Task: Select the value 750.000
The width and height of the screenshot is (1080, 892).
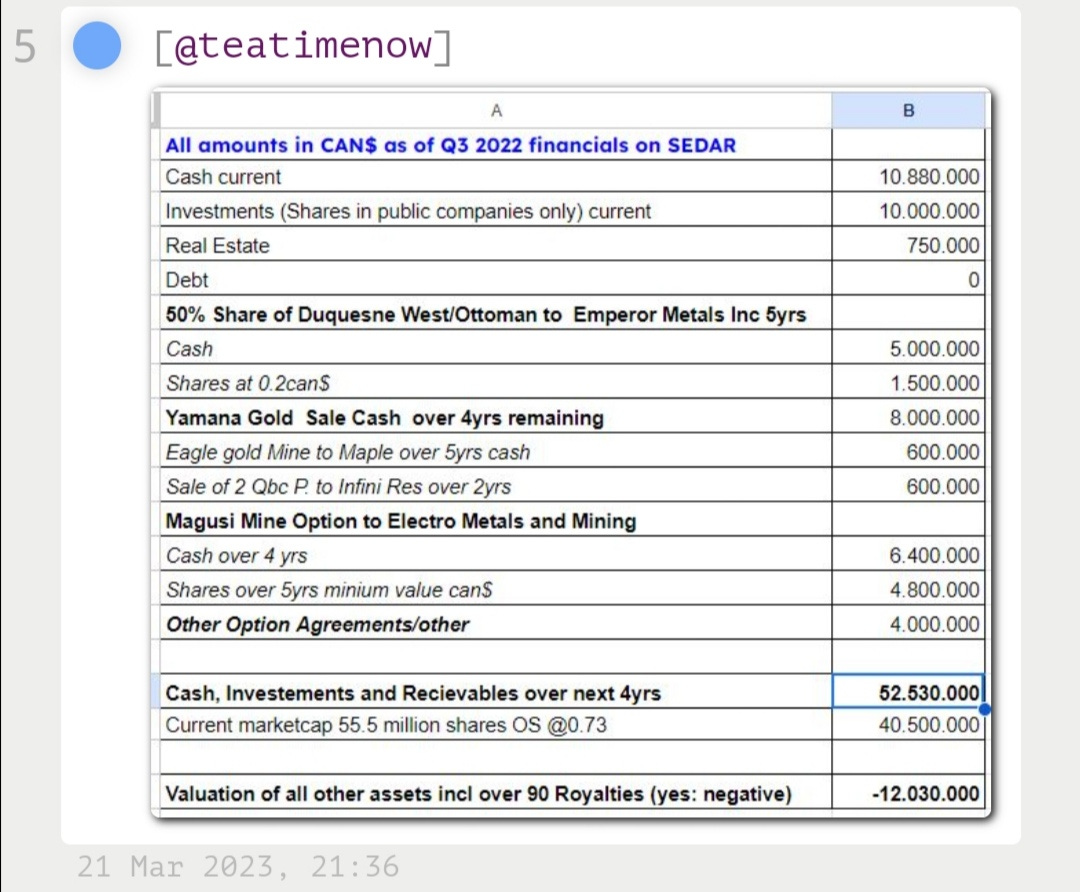Action: point(943,246)
